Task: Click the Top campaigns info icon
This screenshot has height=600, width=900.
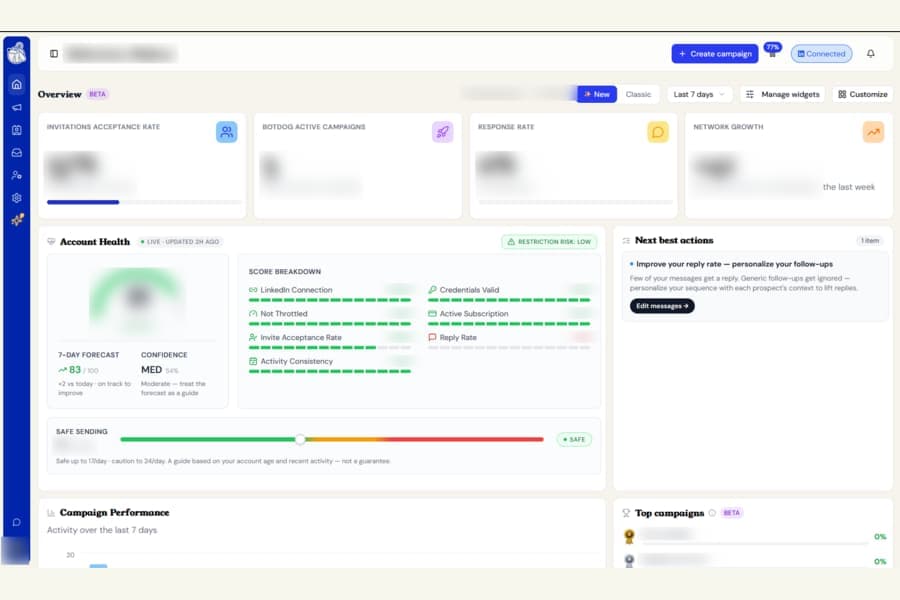Action: click(x=712, y=513)
